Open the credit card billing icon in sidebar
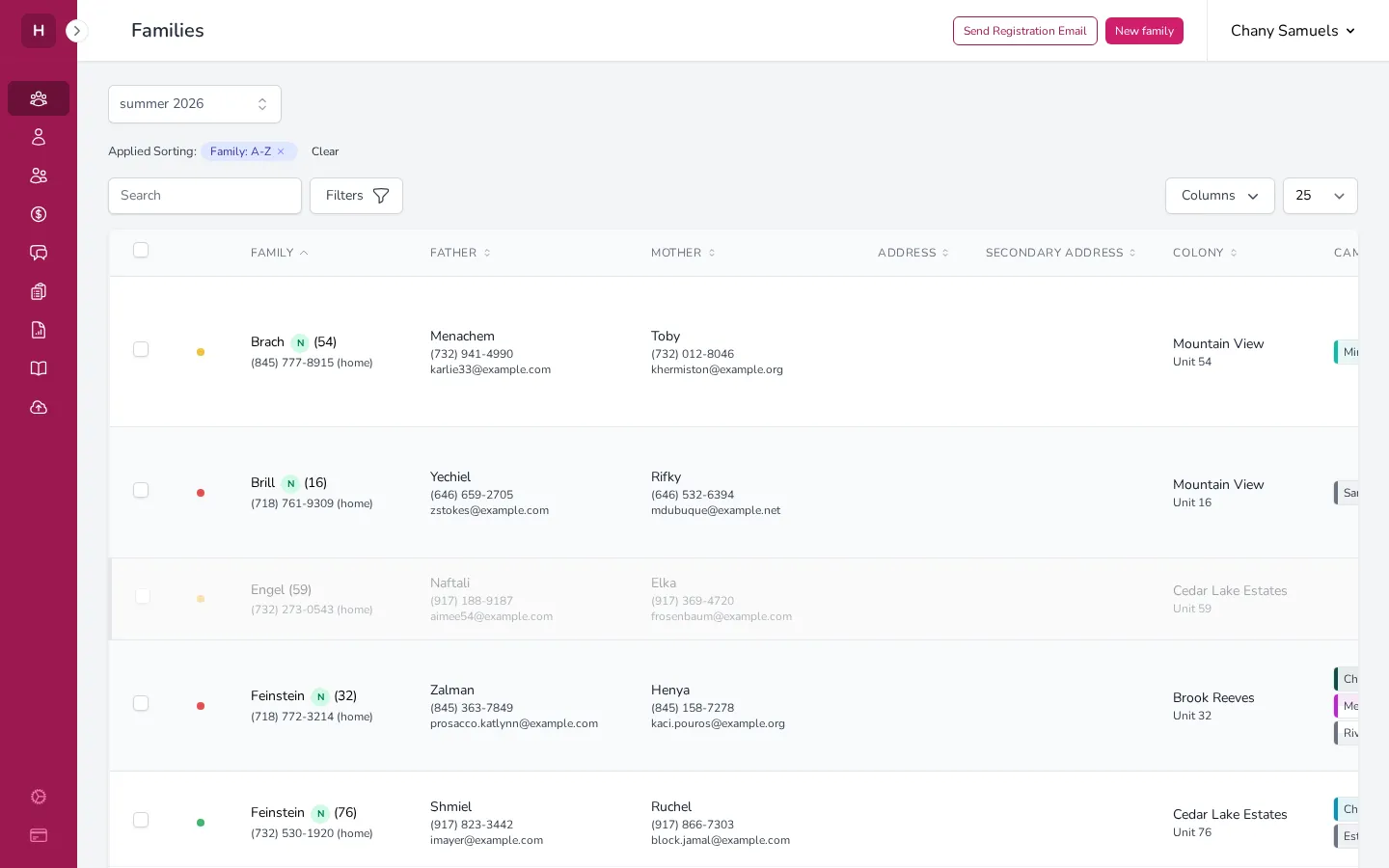This screenshot has width=1389, height=868. coord(39,835)
